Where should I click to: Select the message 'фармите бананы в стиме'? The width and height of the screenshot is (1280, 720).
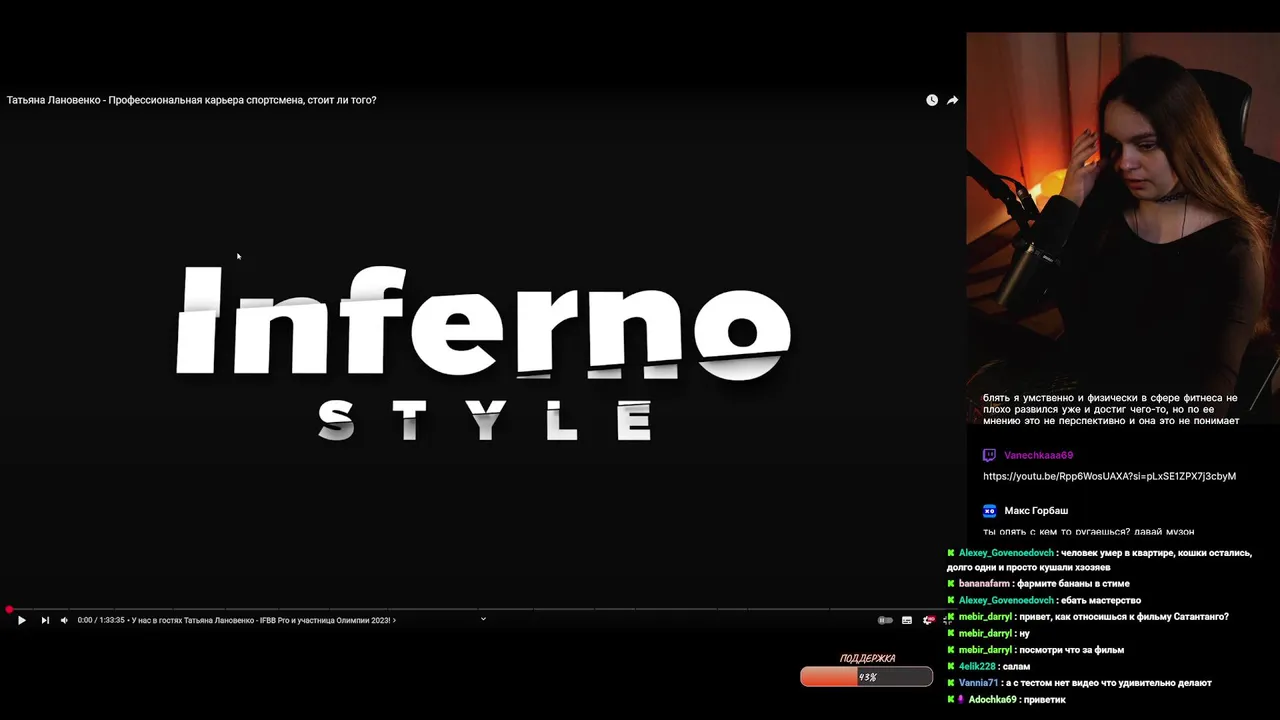coord(1073,583)
